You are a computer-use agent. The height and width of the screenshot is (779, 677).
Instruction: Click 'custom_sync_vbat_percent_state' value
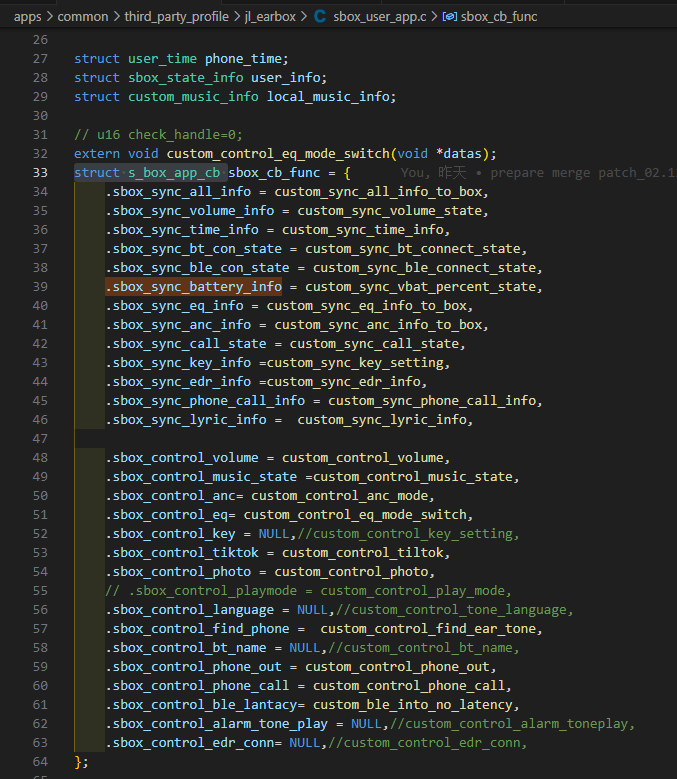[420, 287]
